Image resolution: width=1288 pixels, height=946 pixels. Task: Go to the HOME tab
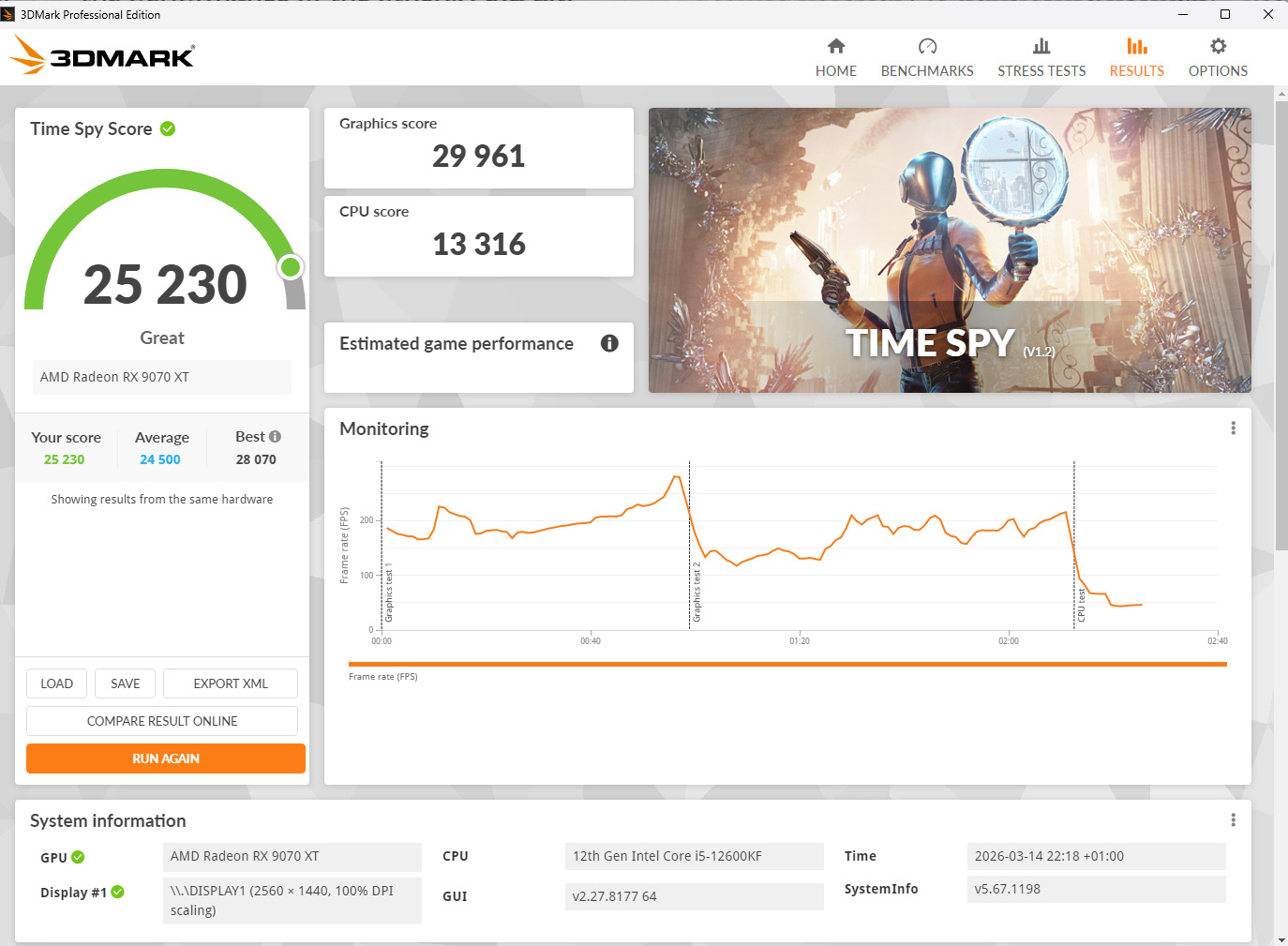836,58
